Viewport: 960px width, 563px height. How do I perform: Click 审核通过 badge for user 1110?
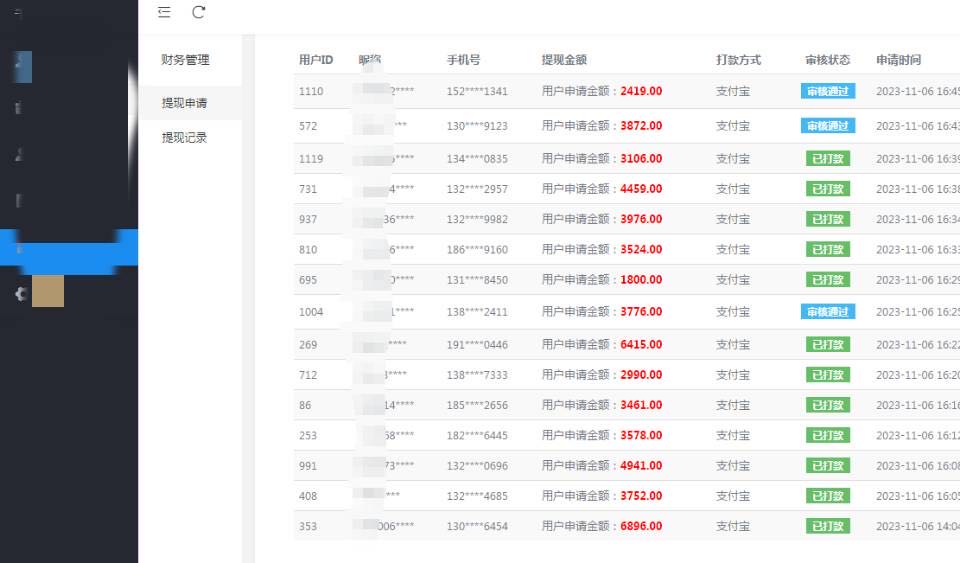(828, 91)
